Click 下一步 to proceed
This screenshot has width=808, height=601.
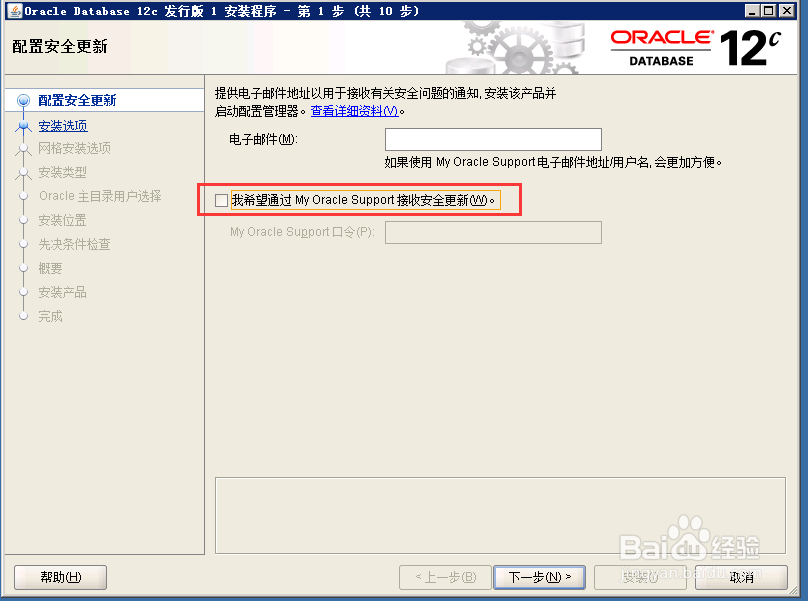point(539,577)
